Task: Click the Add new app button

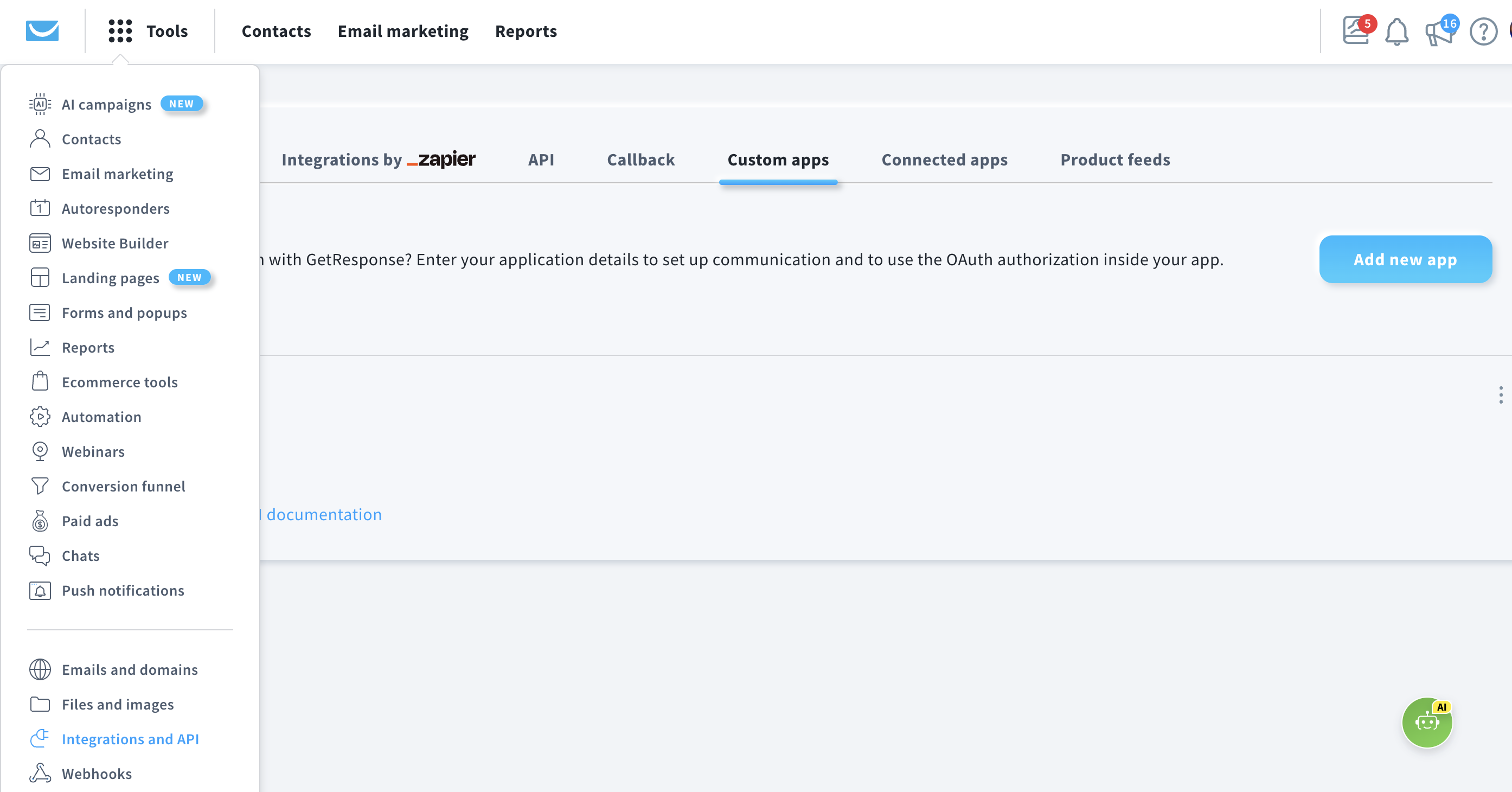Action: click(1405, 259)
